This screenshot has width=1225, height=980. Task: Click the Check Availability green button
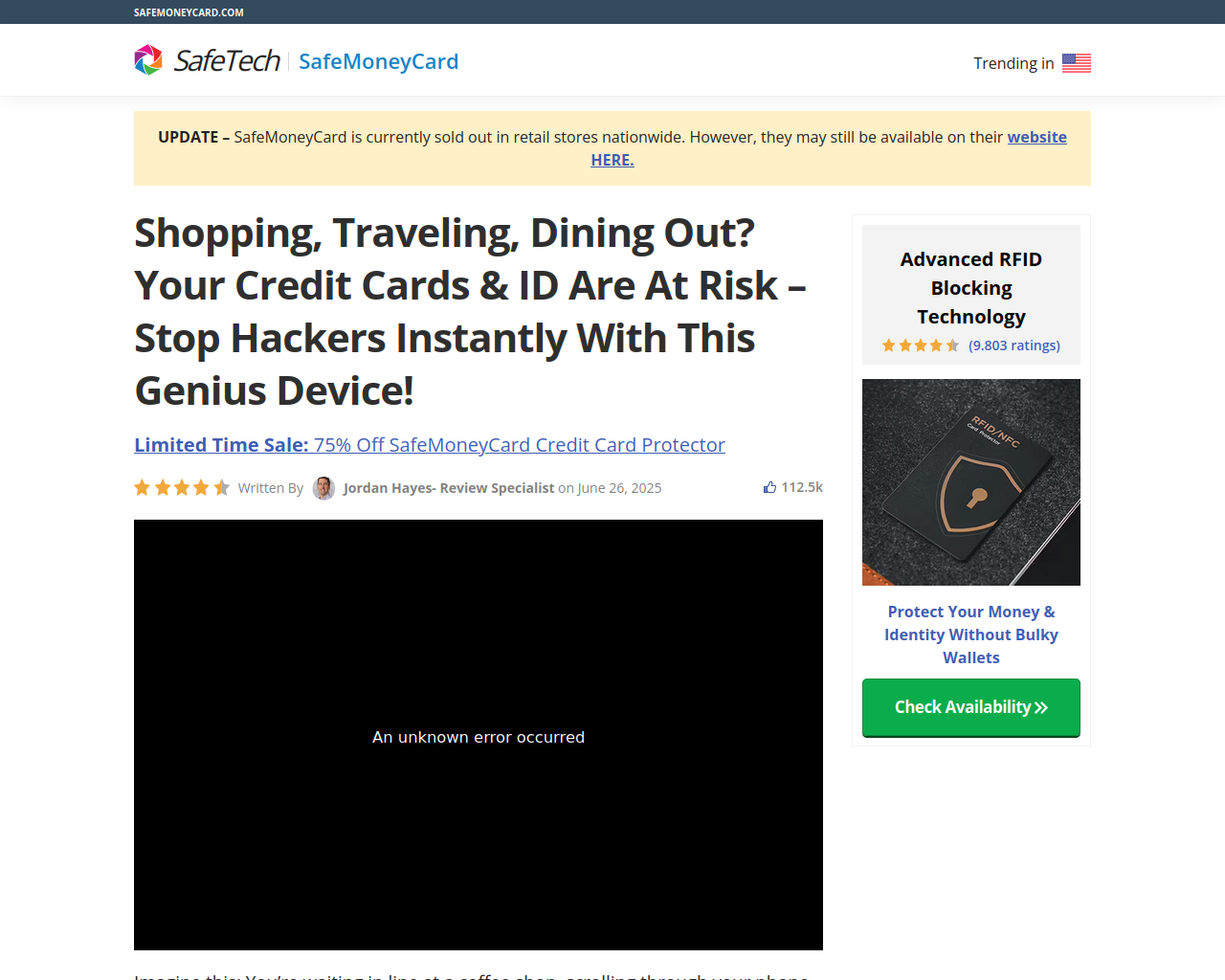[971, 707]
